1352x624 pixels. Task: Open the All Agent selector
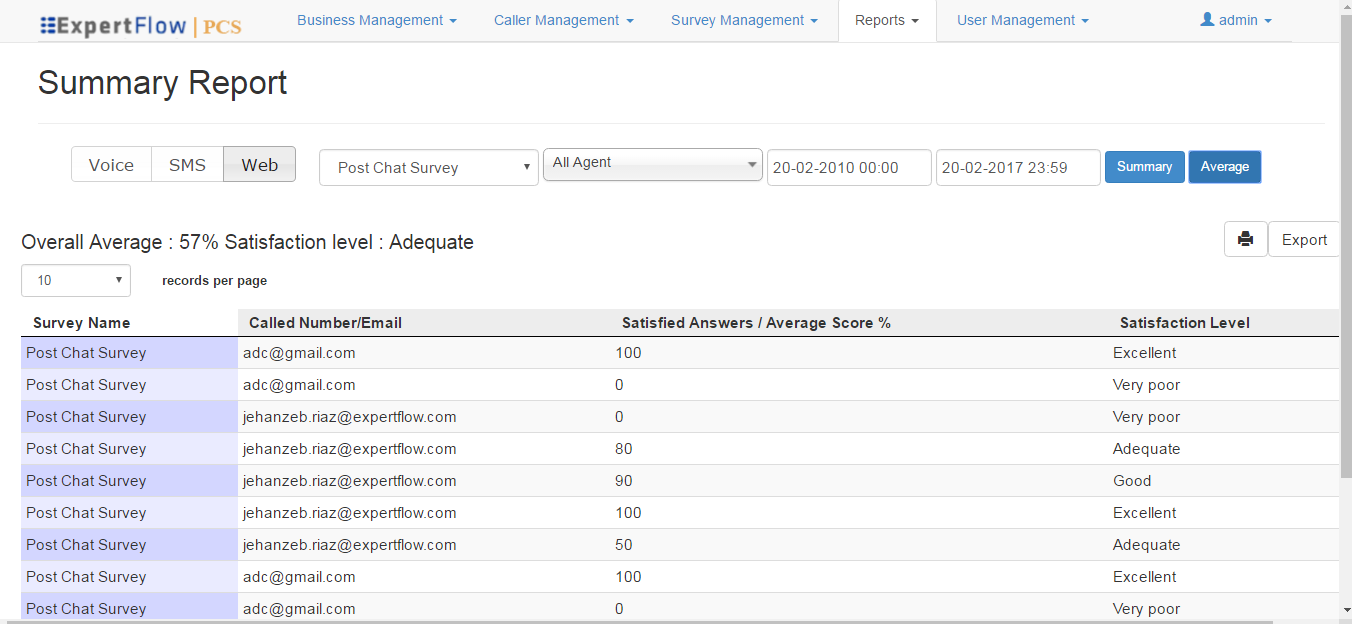(x=652, y=164)
